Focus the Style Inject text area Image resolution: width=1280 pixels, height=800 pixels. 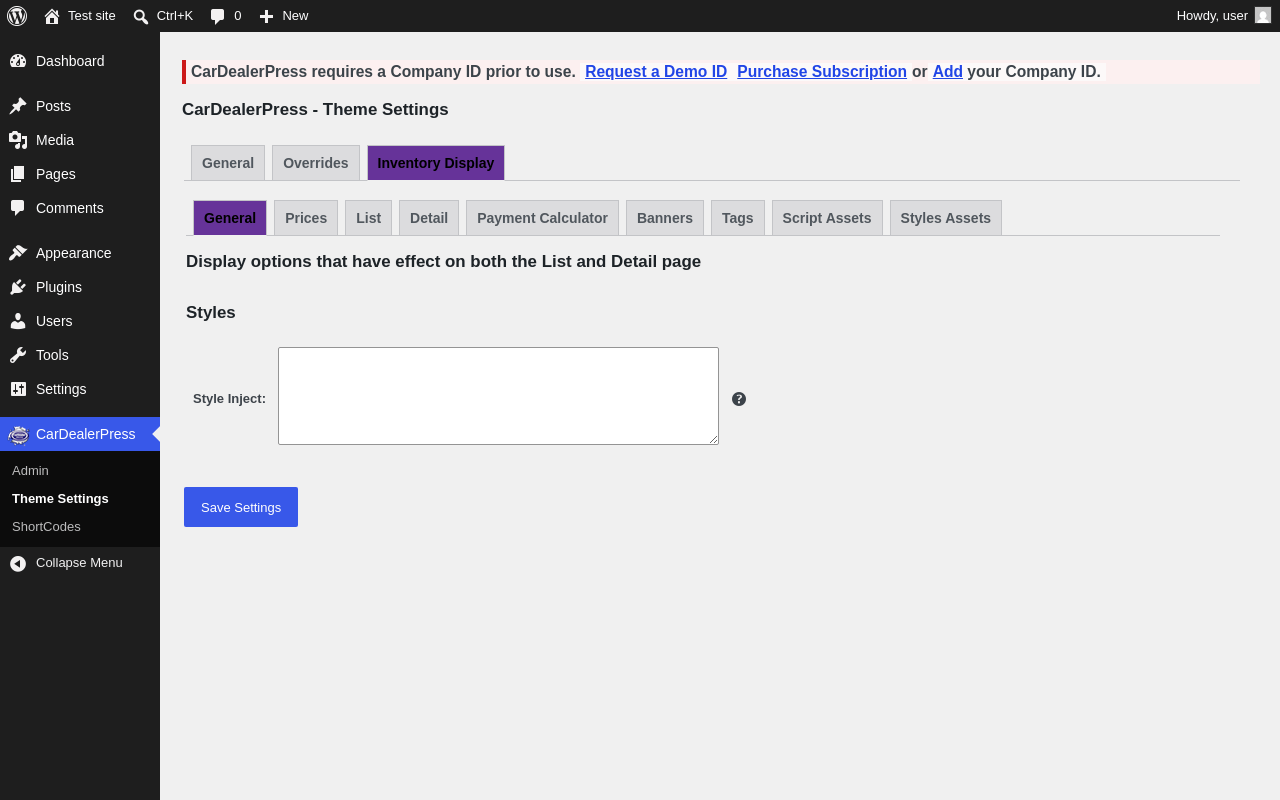point(498,396)
